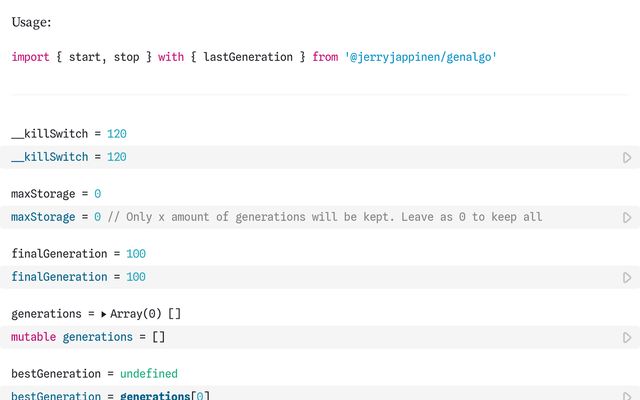
Task: Select the finalGeneration output value 100
Action: (136, 254)
